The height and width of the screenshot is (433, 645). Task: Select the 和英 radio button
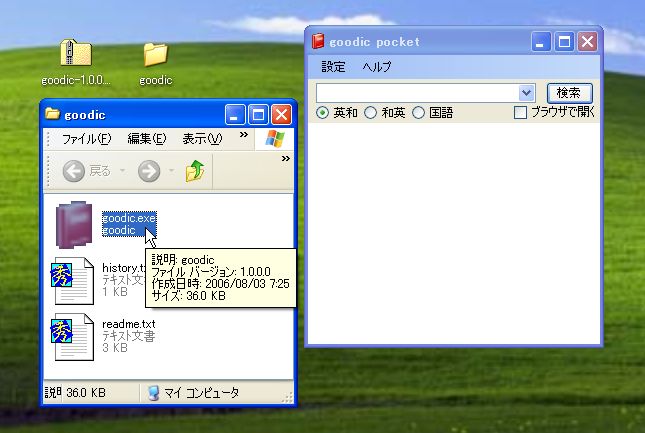[x=371, y=113]
